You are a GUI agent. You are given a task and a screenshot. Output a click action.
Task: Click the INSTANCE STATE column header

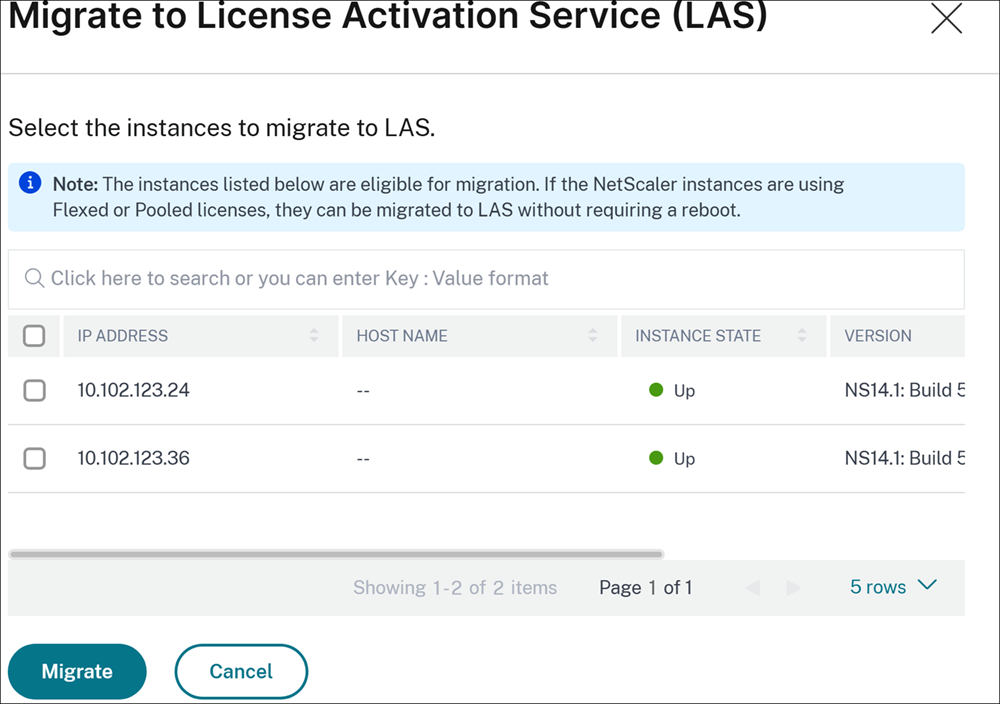point(724,335)
